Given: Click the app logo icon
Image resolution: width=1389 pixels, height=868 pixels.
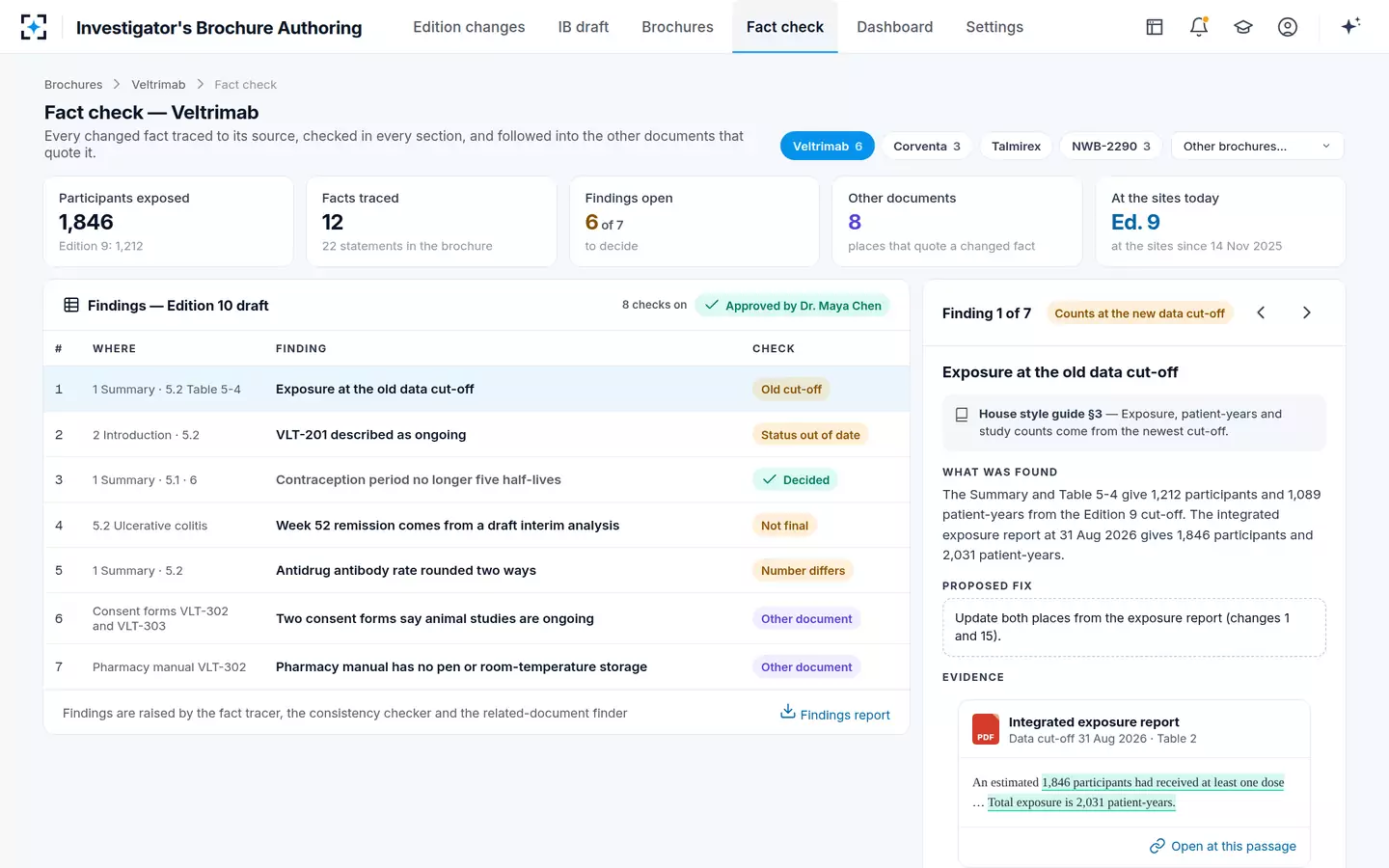Looking at the screenshot, I should (34, 27).
